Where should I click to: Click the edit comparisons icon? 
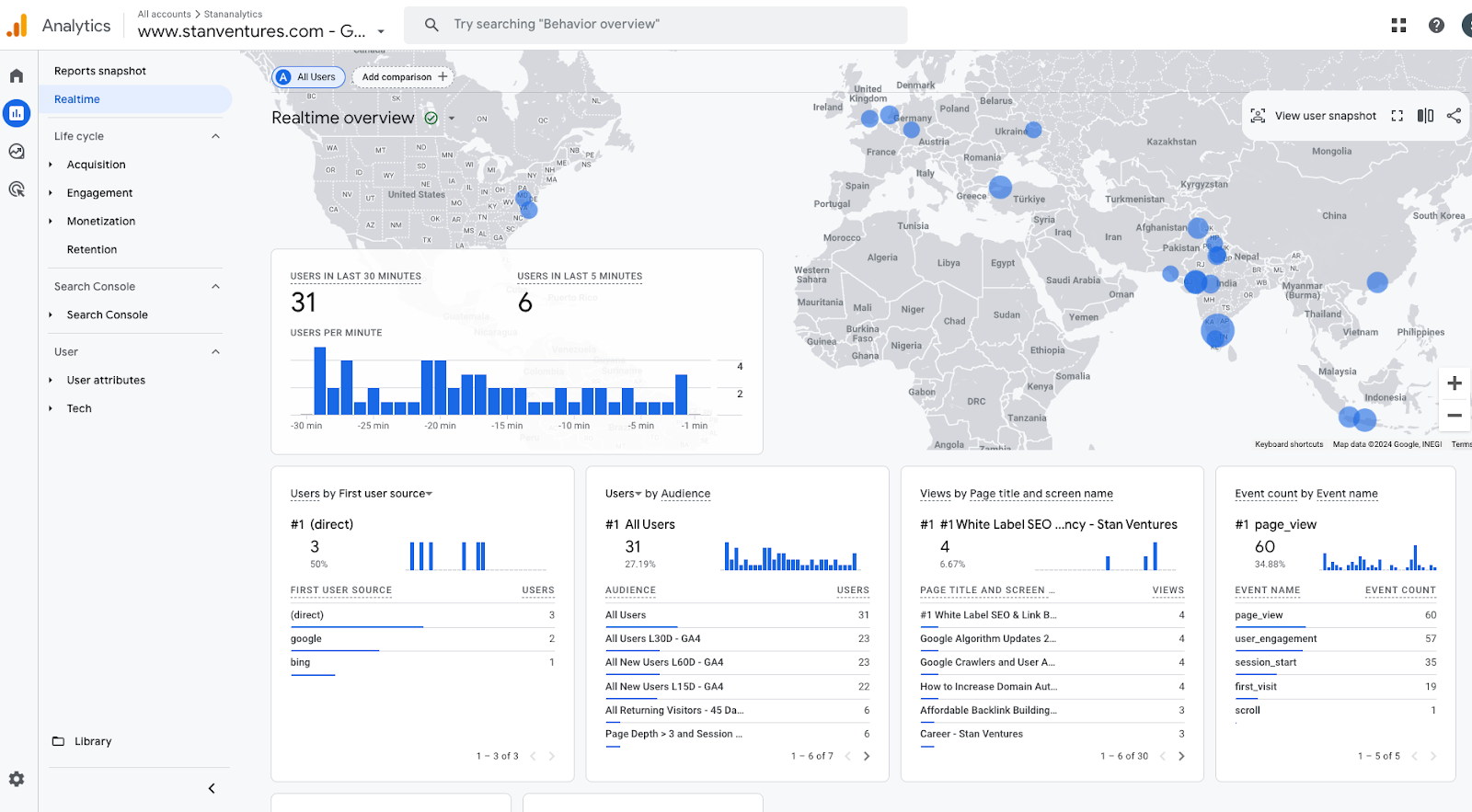click(x=1425, y=116)
